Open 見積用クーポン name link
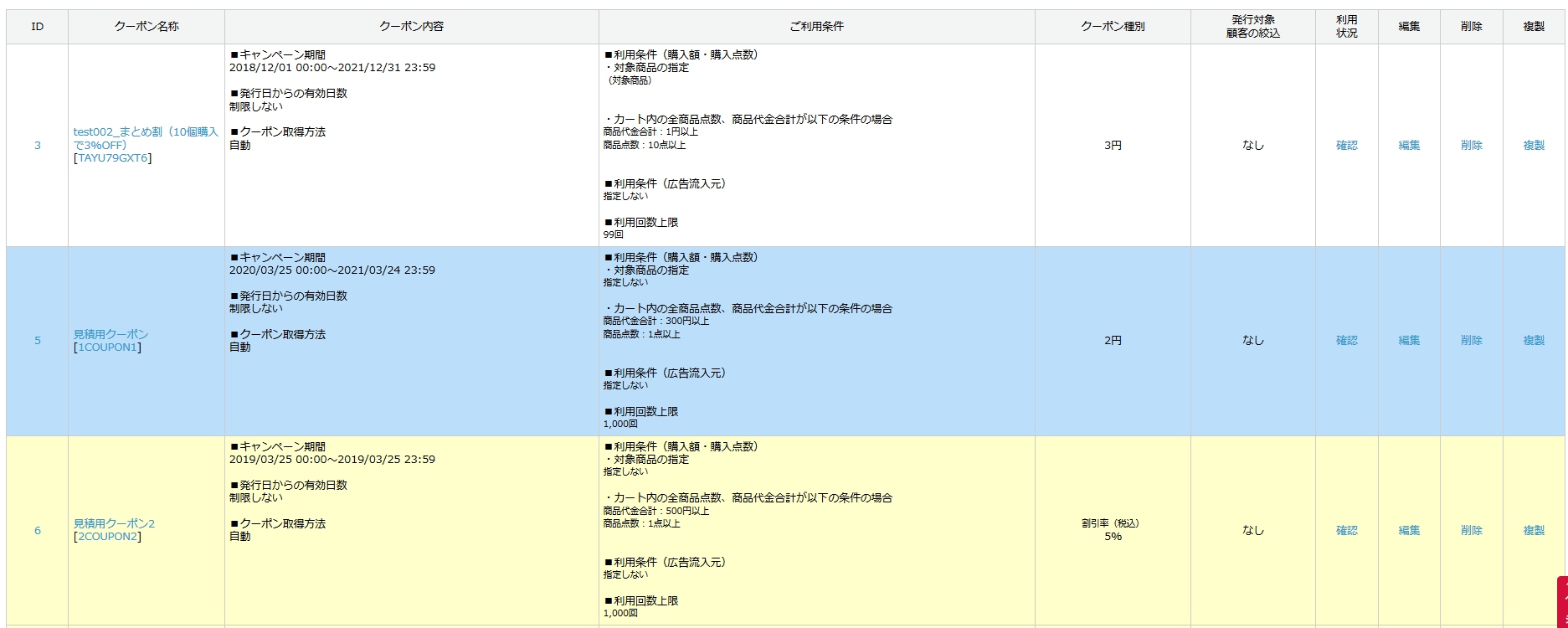The height and width of the screenshot is (628, 1568). pos(111,334)
